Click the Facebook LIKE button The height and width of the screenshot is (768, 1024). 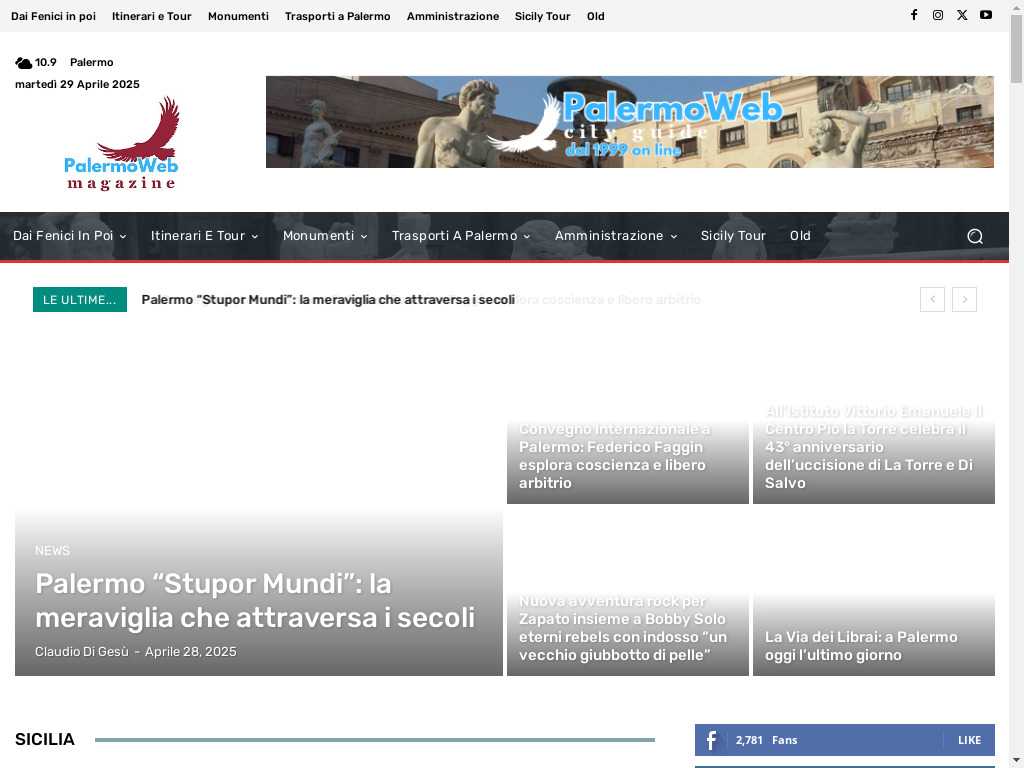pos(969,740)
